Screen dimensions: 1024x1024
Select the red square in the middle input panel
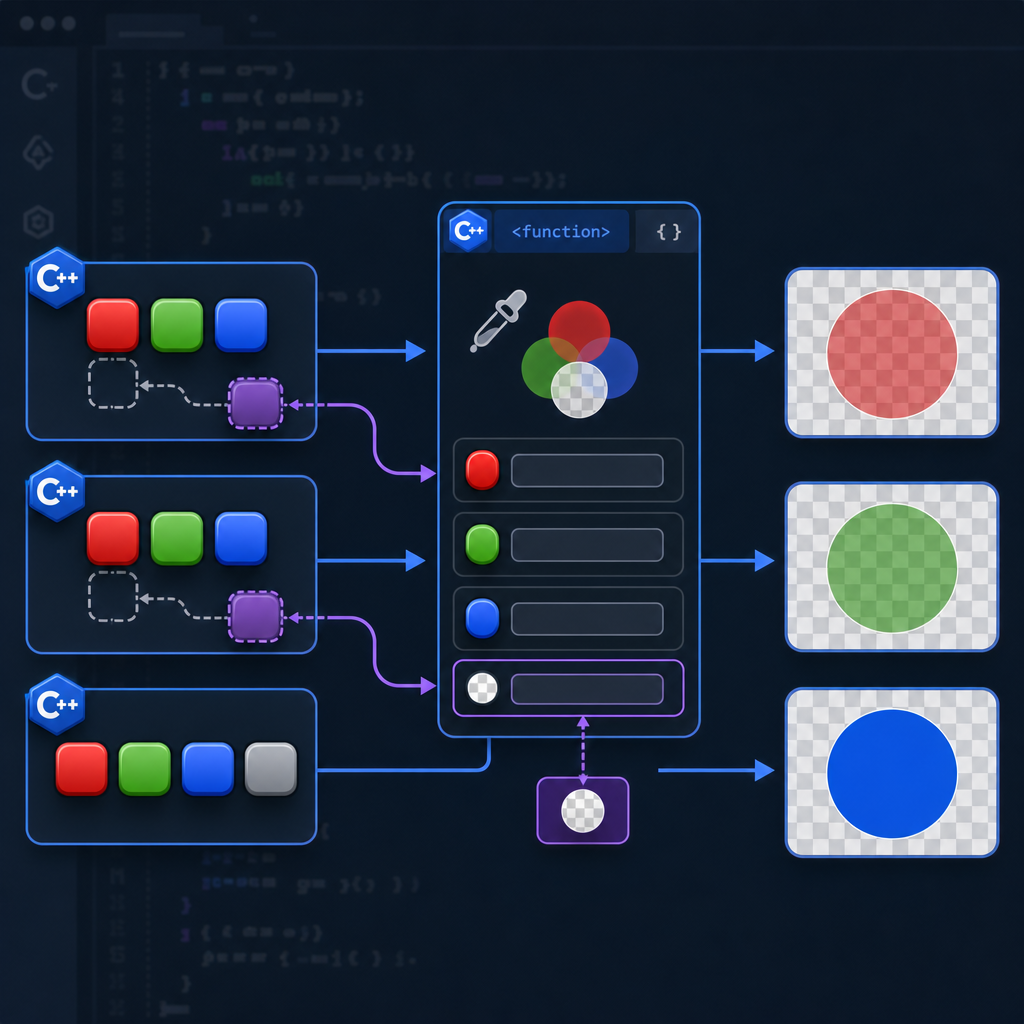[x=113, y=538]
